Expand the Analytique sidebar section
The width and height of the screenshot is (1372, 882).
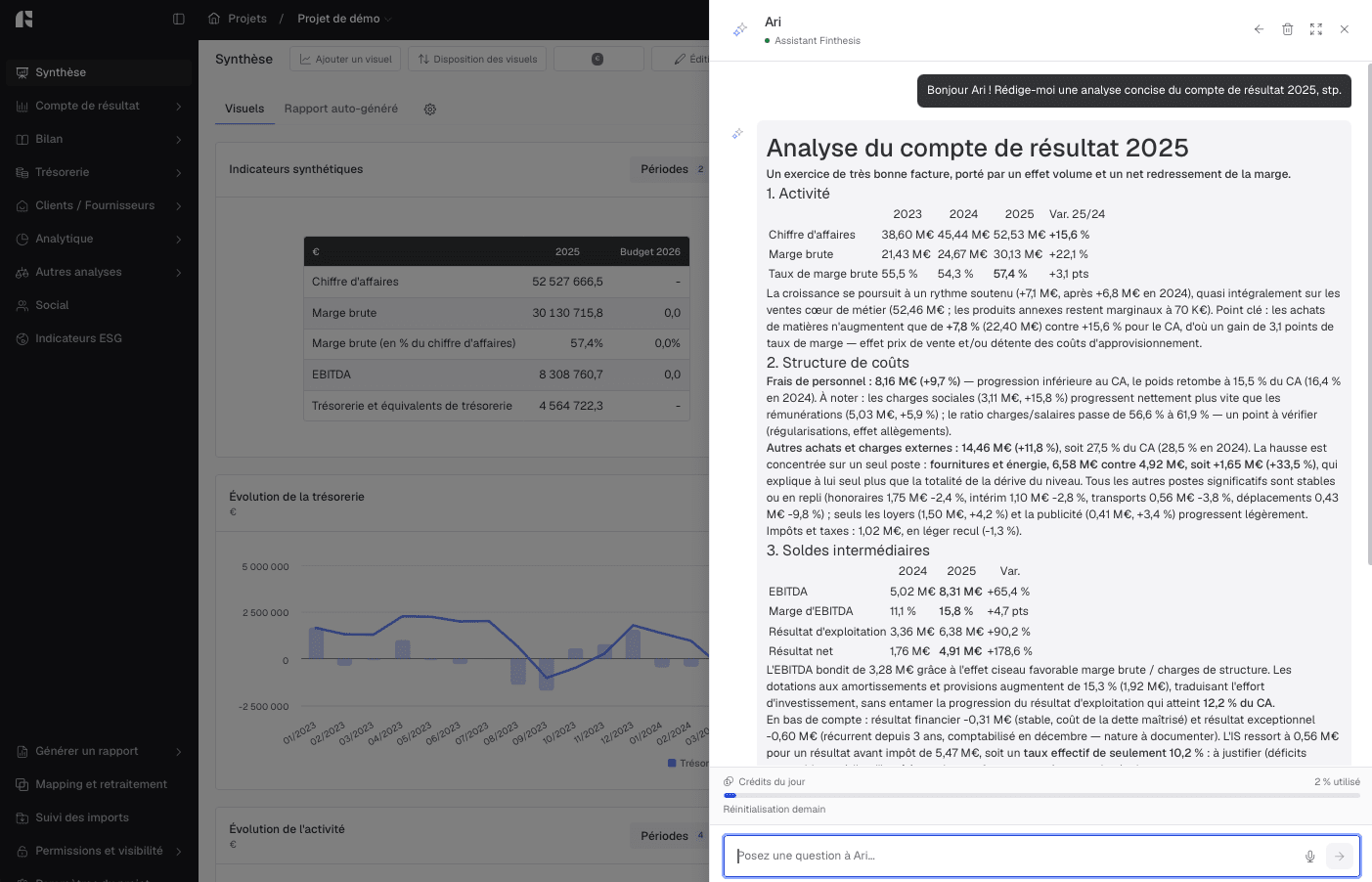pyautogui.click(x=99, y=239)
